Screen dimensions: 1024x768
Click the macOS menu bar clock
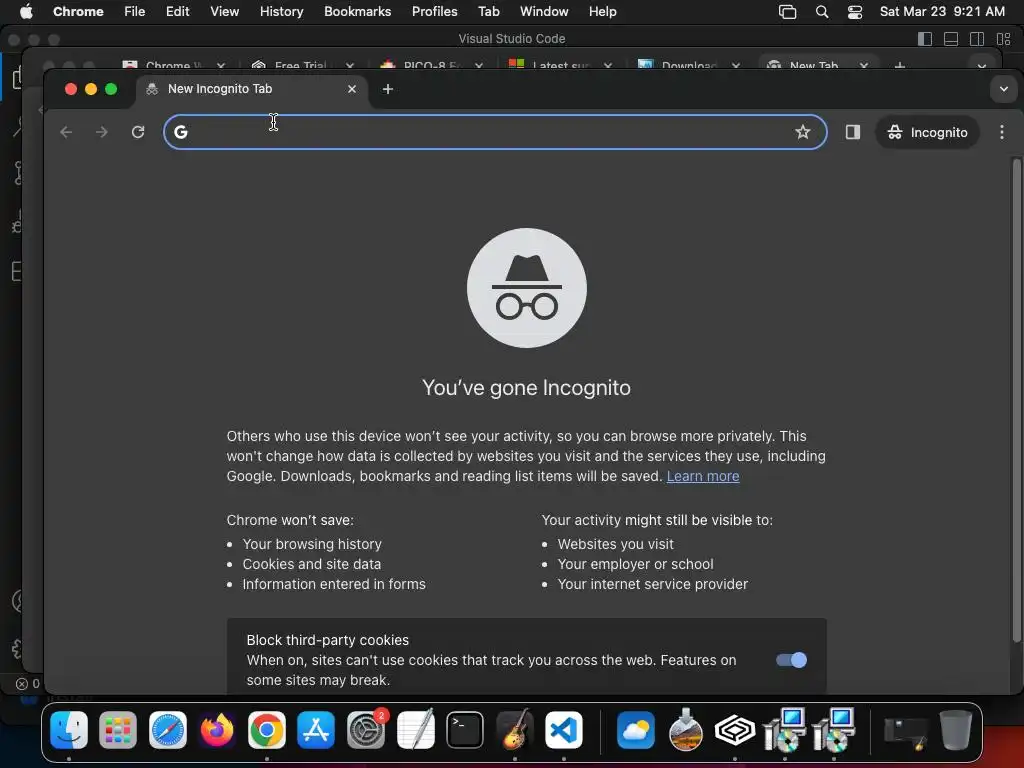(942, 12)
